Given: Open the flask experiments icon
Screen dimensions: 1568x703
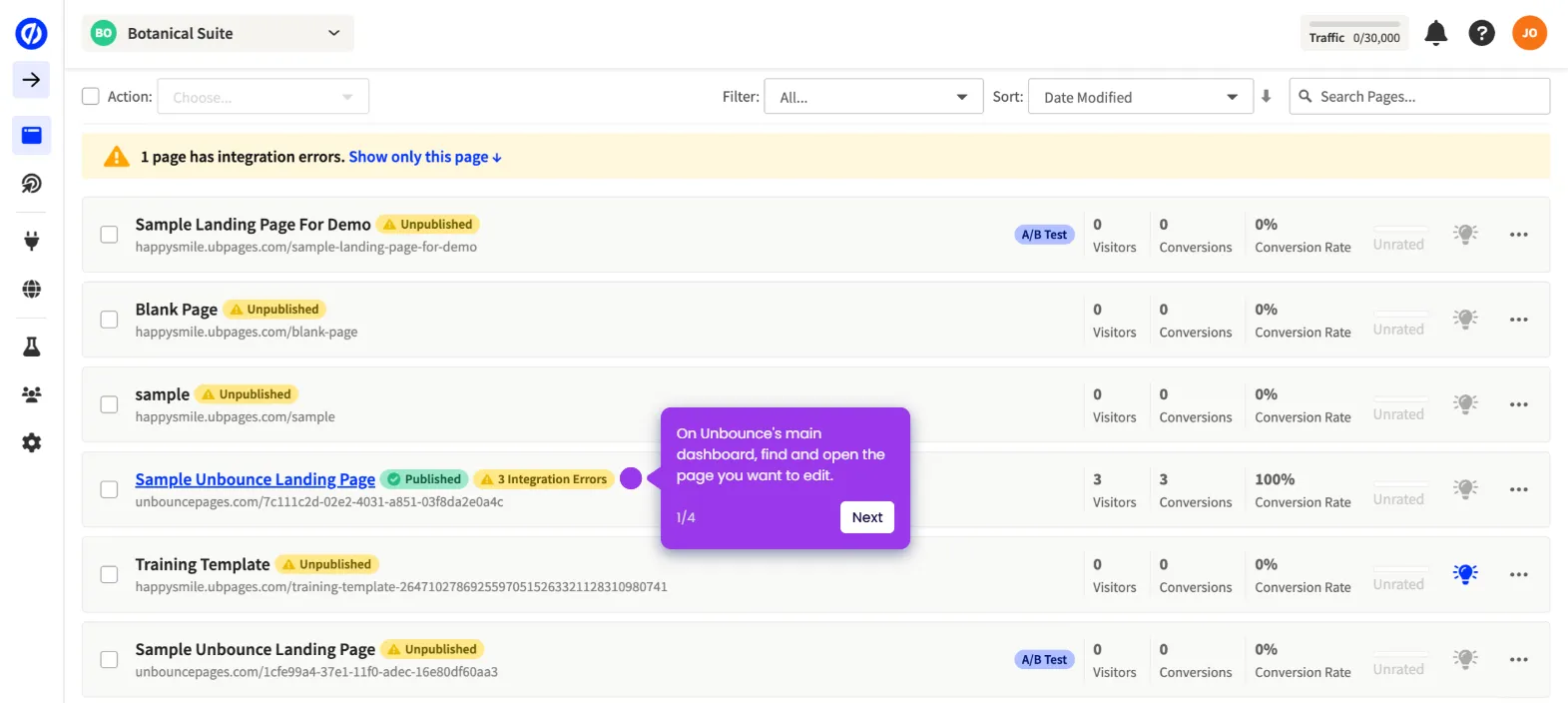Looking at the screenshot, I should coord(32,347).
